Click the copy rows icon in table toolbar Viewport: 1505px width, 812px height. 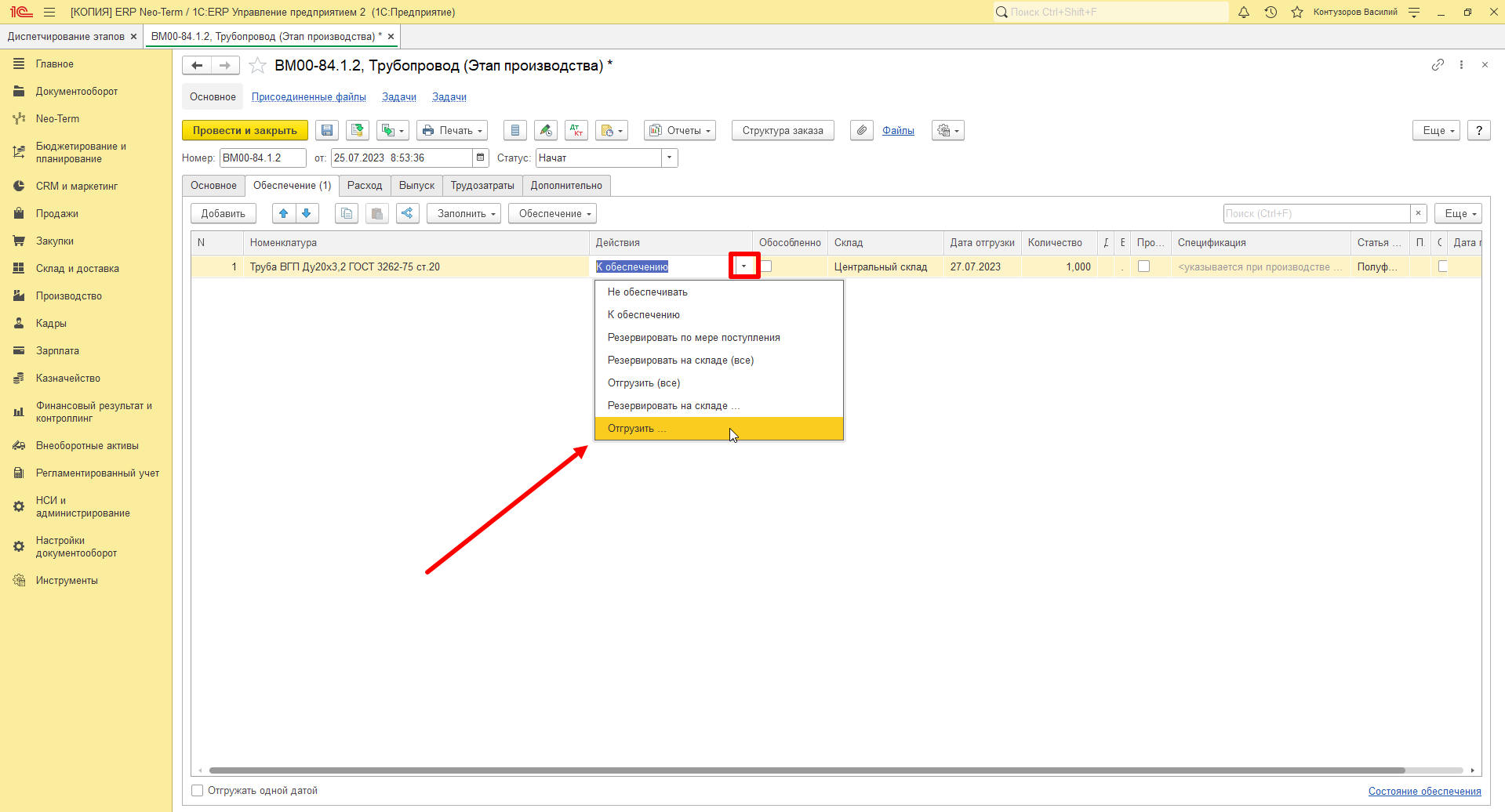click(347, 213)
